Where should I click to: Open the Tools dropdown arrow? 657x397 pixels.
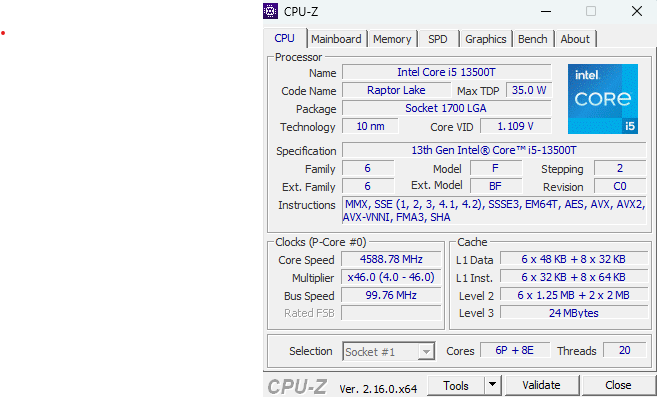493,385
